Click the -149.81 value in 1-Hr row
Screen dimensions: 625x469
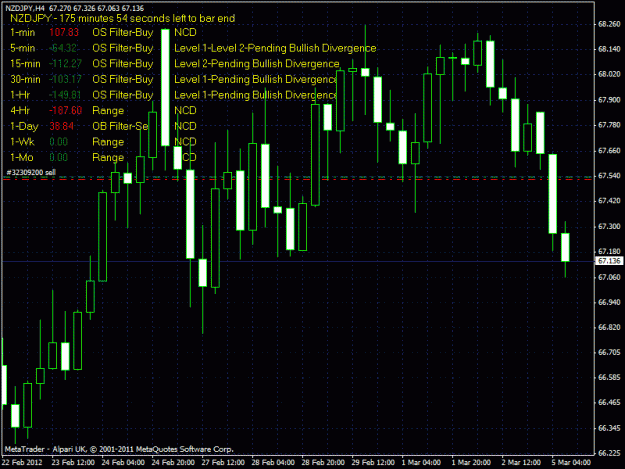(65, 95)
